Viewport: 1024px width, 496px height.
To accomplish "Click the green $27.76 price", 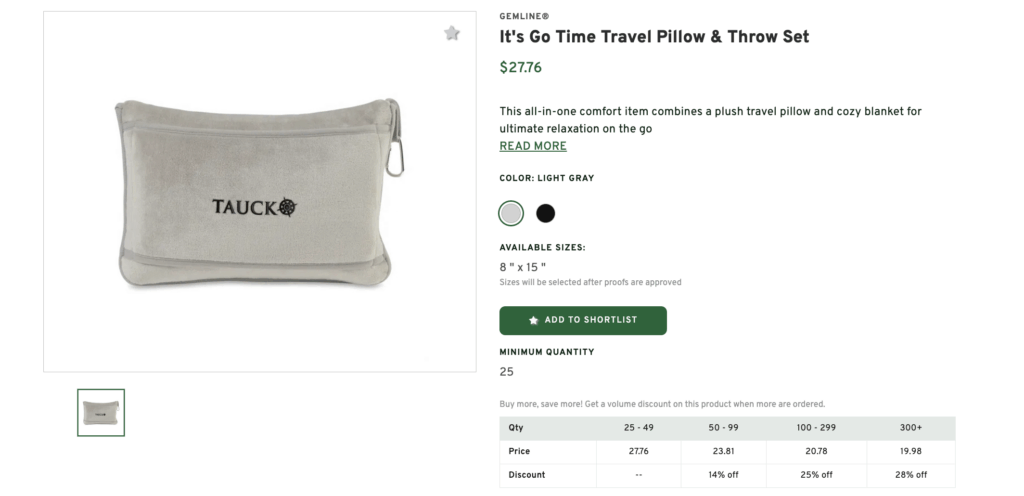I will pos(520,68).
